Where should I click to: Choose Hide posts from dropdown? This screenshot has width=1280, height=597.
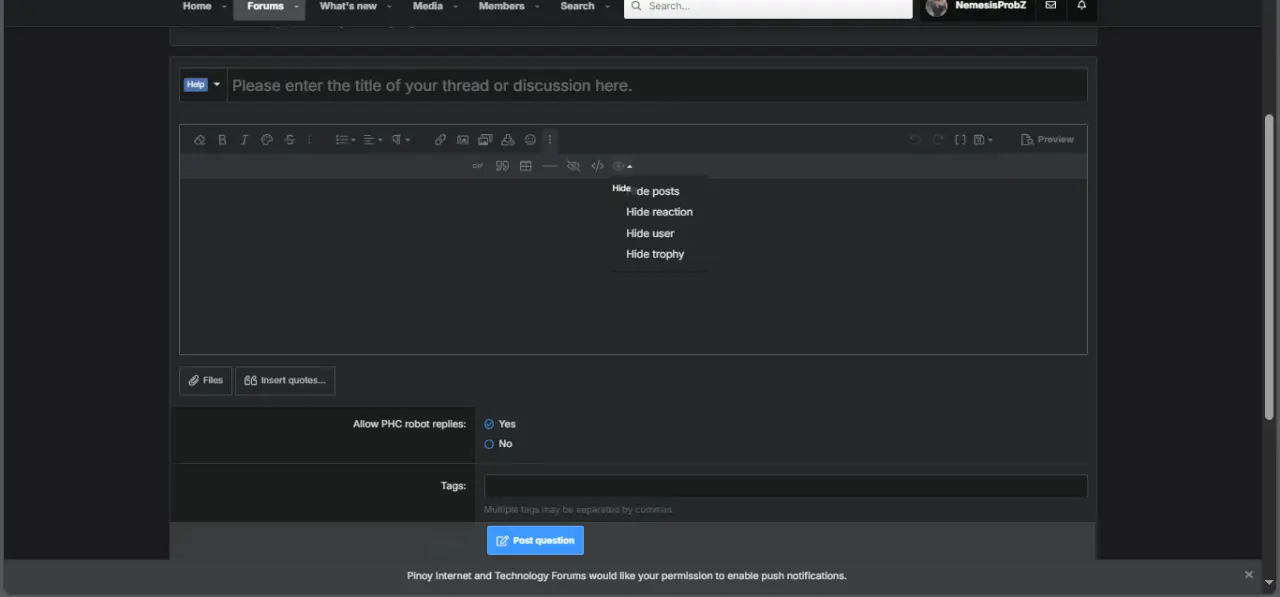tap(660, 191)
